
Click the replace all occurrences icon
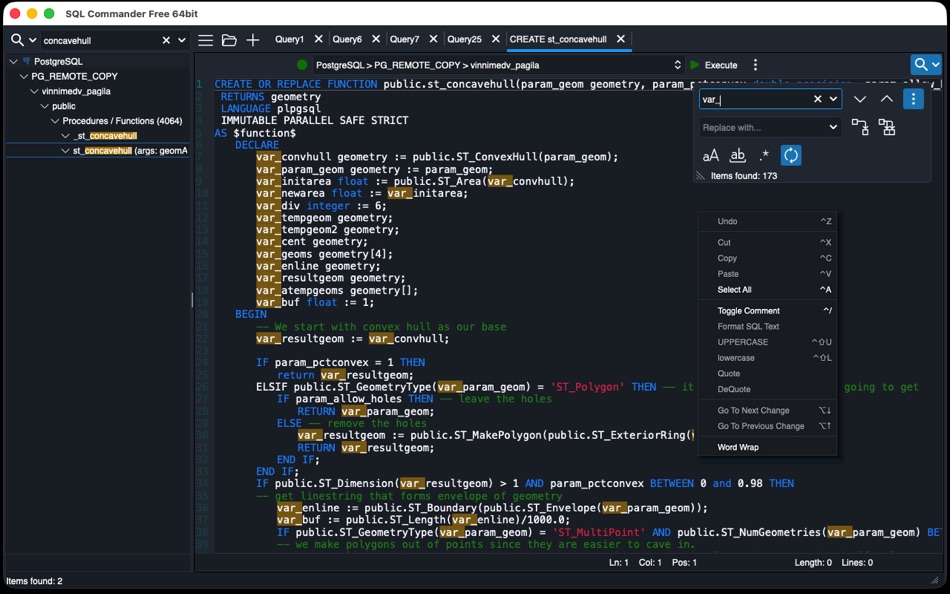(x=887, y=127)
